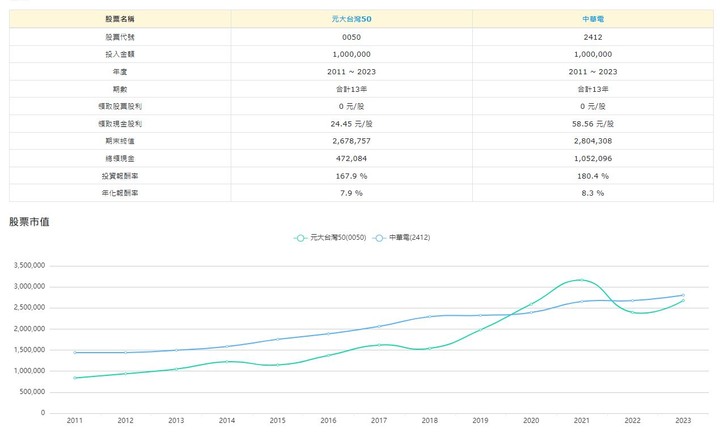
Task: Select the 年化報酬率 row label
Action: pyautogui.click(x=120, y=193)
